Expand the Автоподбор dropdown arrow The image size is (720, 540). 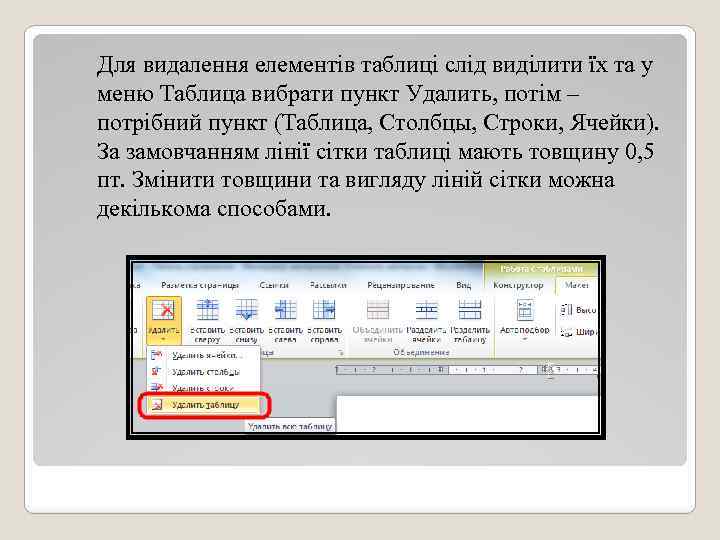tap(525, 339)
